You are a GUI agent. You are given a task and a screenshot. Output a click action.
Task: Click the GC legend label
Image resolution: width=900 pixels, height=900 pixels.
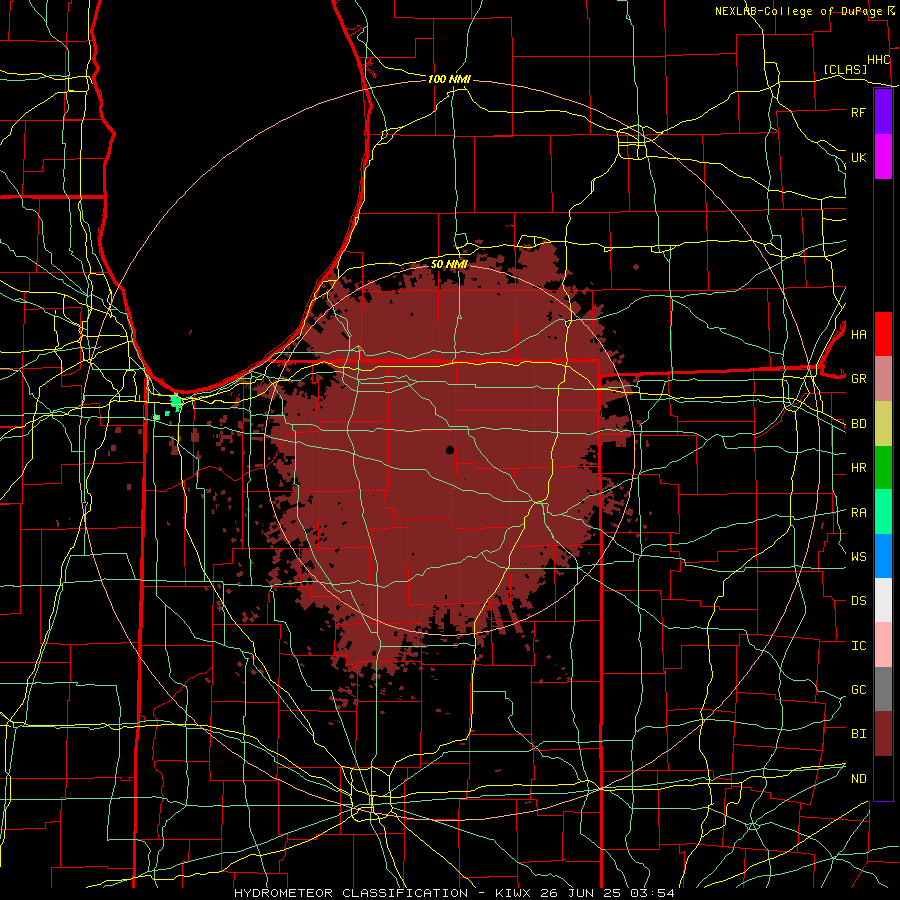859,690
